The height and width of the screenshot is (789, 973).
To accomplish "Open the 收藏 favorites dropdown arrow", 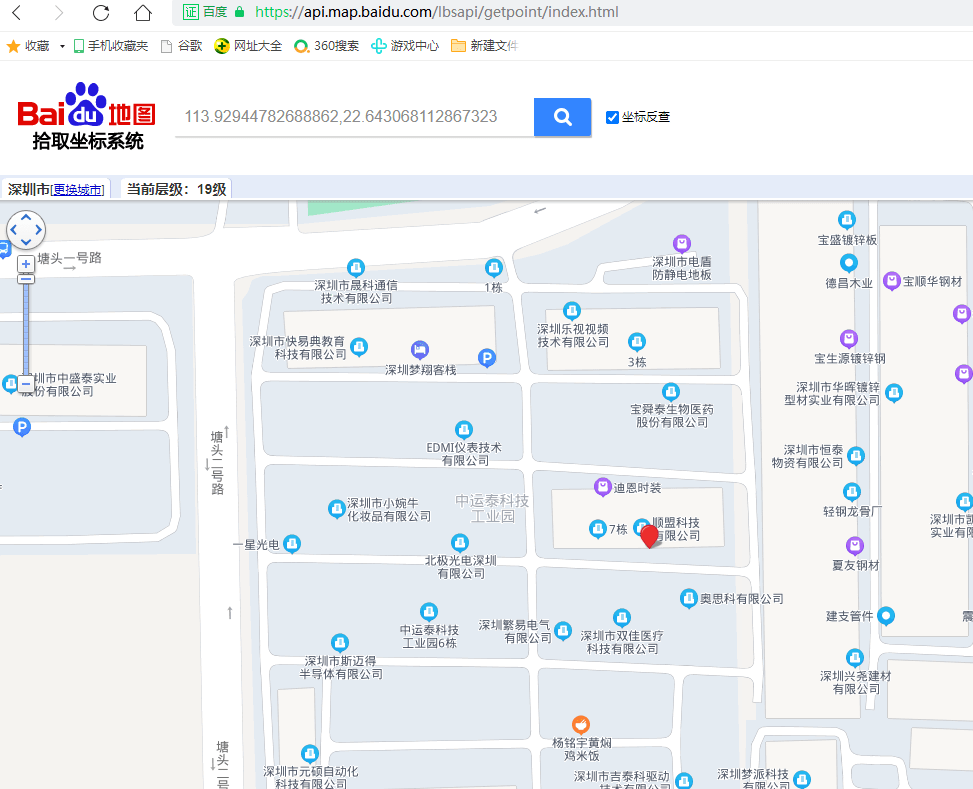I will tap(62, 46).
